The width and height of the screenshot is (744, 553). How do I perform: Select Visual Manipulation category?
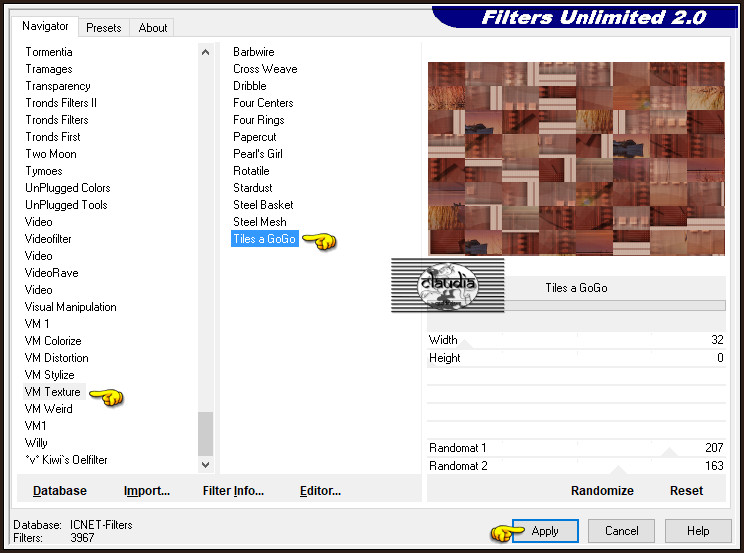tap(70, 307)
